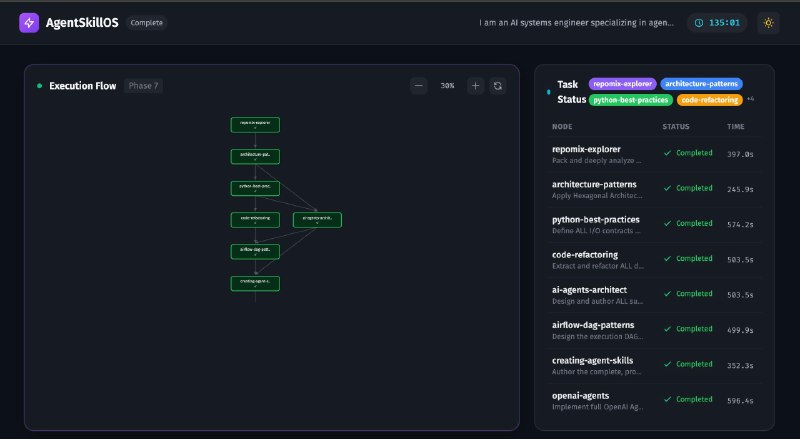Click the blue architecture-patterns tag
The width and height of the screenshot is (800, 439).
click(701, 84)
